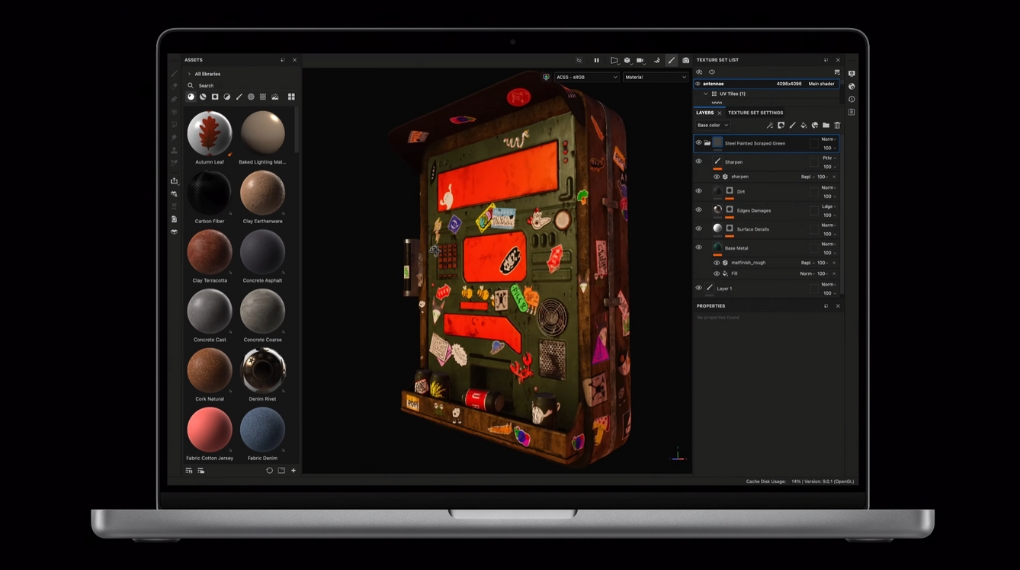Switch to painting mode brush icon
1020x570 pixels.
671,60
